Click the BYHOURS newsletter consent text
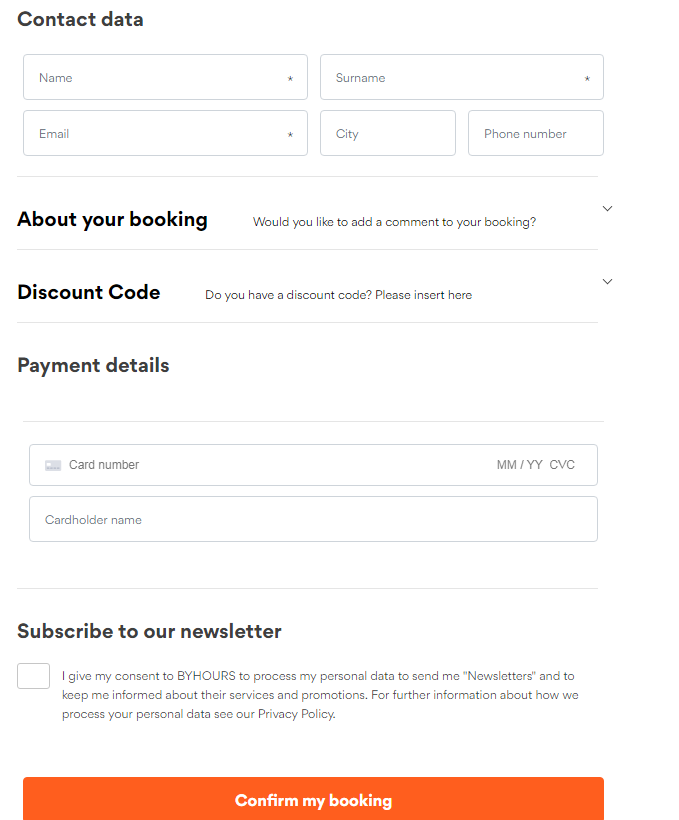This screenshot has width=679, height=820. [x=318, y=695]
